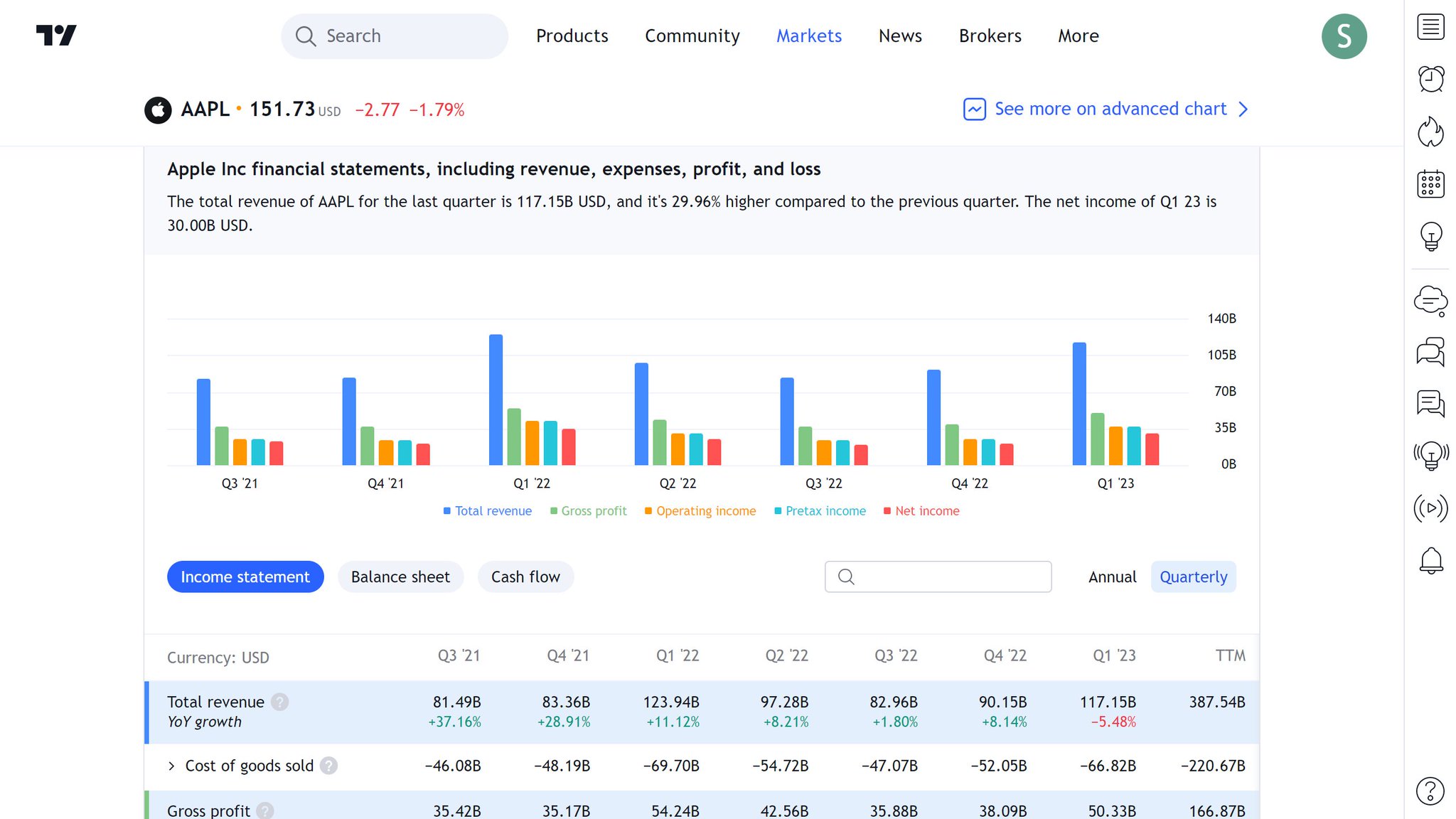The height and width of the screenshot is (819, 1456).
Task: Click the Q1 '23 column header
Action: click(x=1114, y=655)
